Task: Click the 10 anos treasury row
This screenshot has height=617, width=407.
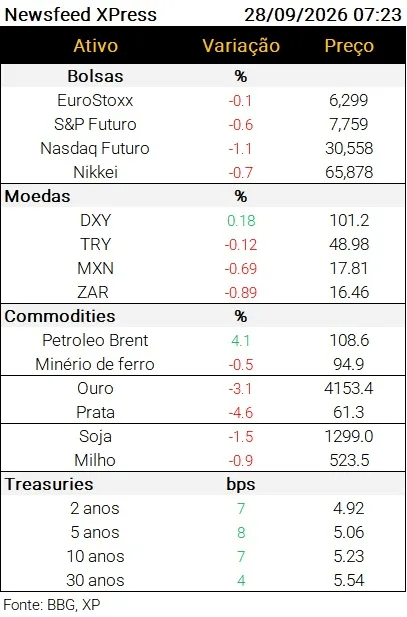Action: click(203, 556)
